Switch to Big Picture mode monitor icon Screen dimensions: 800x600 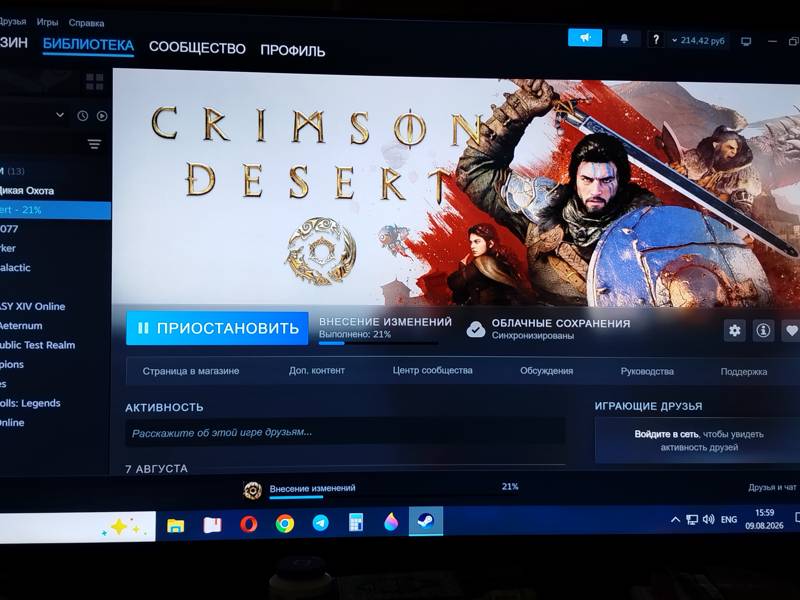click(x=746, y=41)
